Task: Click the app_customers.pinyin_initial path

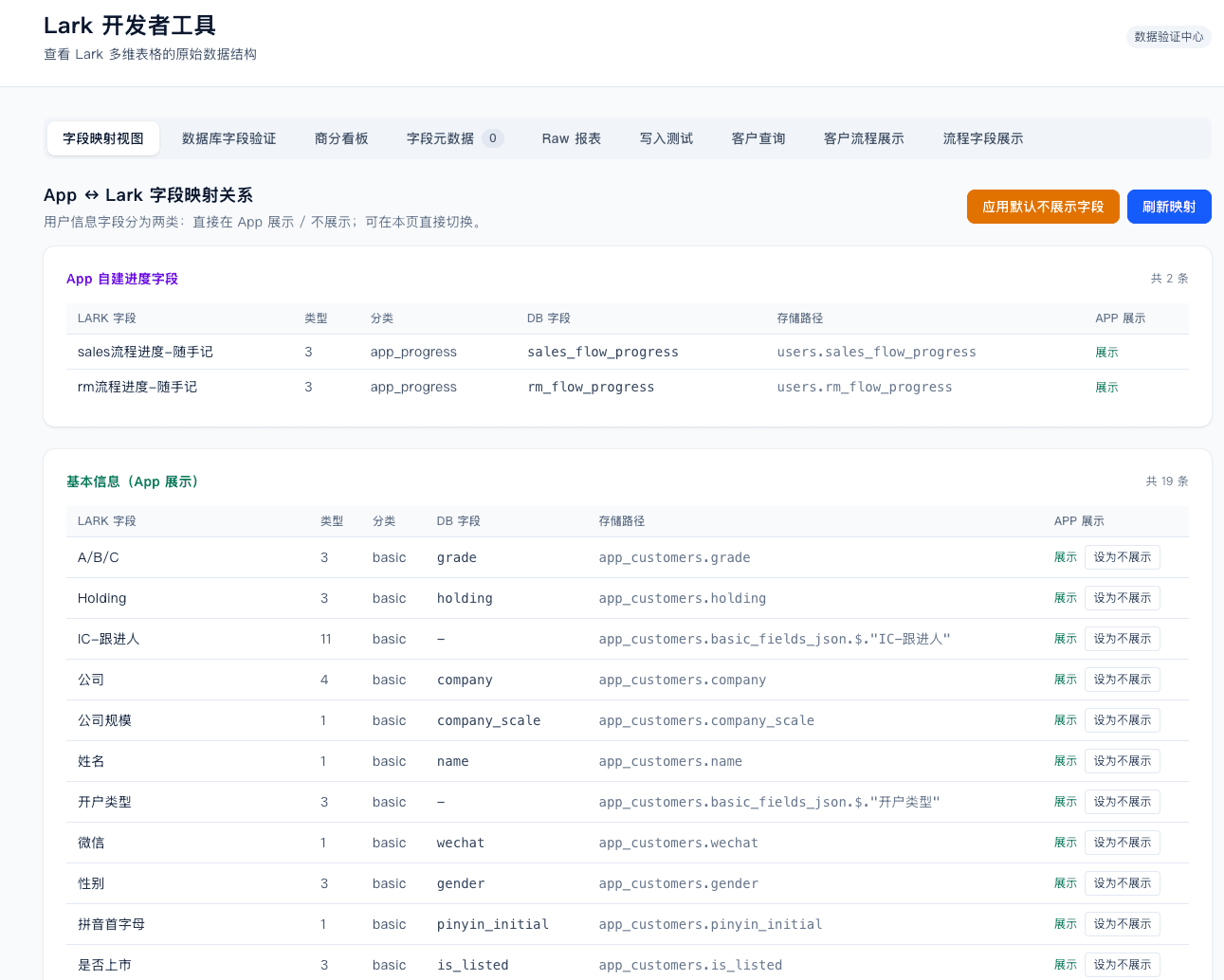Action: pos(710,924)
